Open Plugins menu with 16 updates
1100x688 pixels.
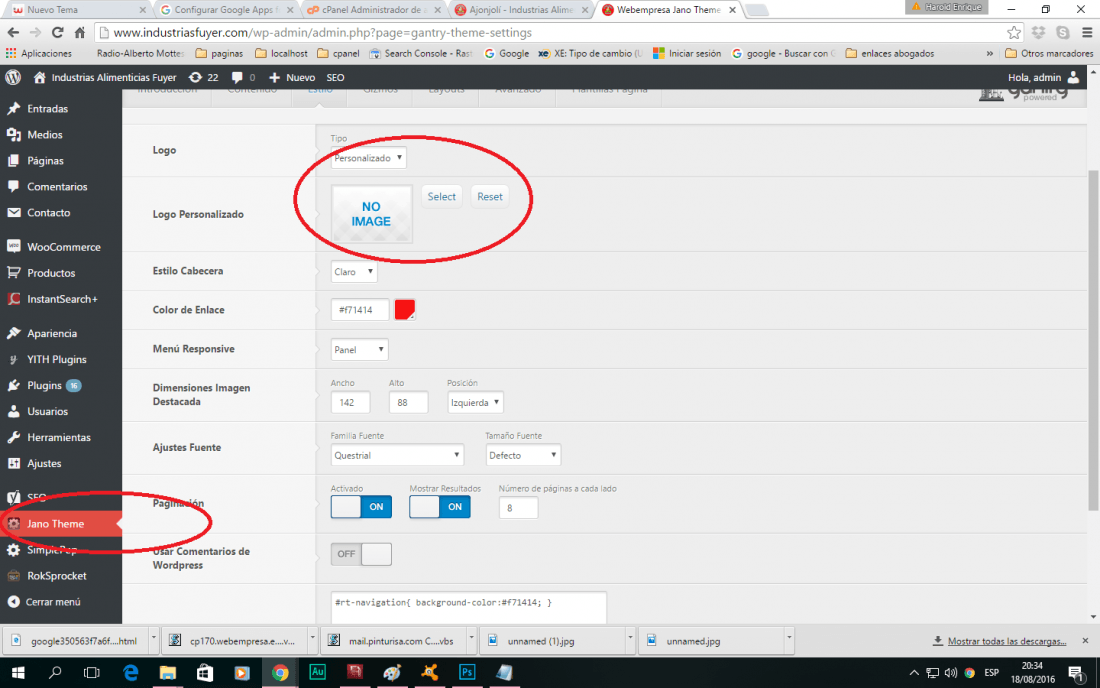click(x=44, y=385)
